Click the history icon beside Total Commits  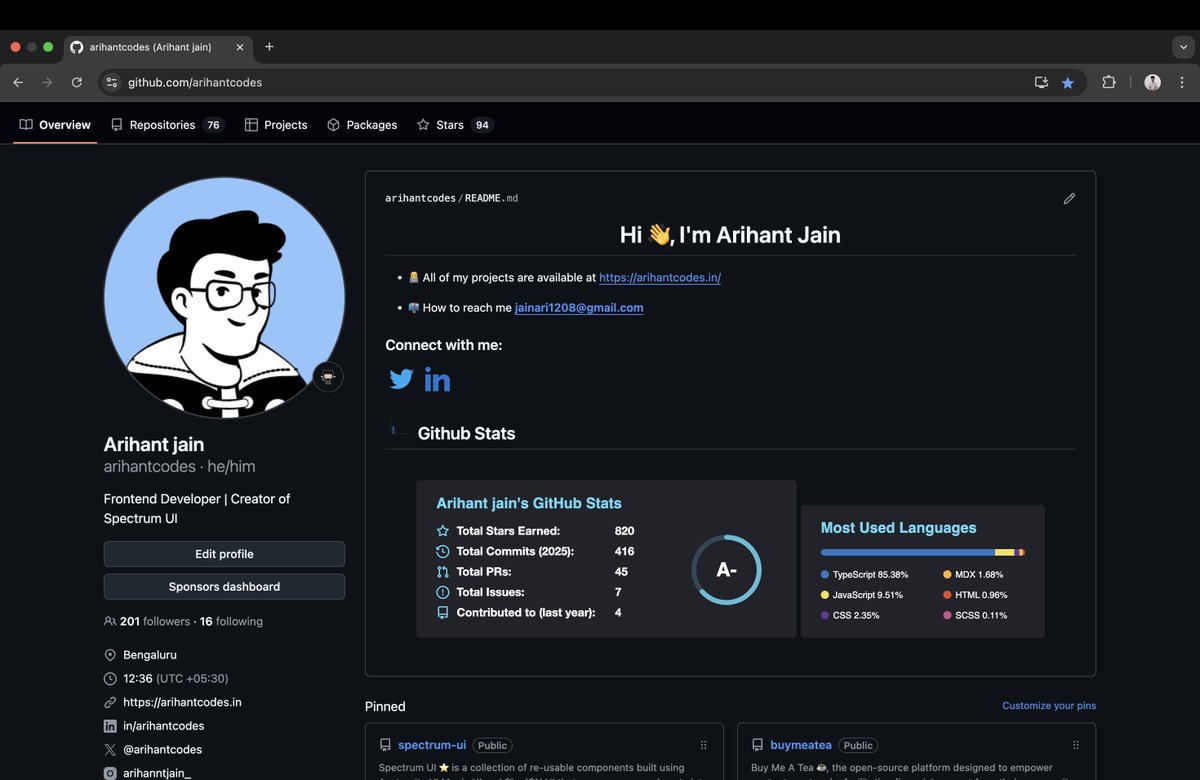tap(443, 552)
